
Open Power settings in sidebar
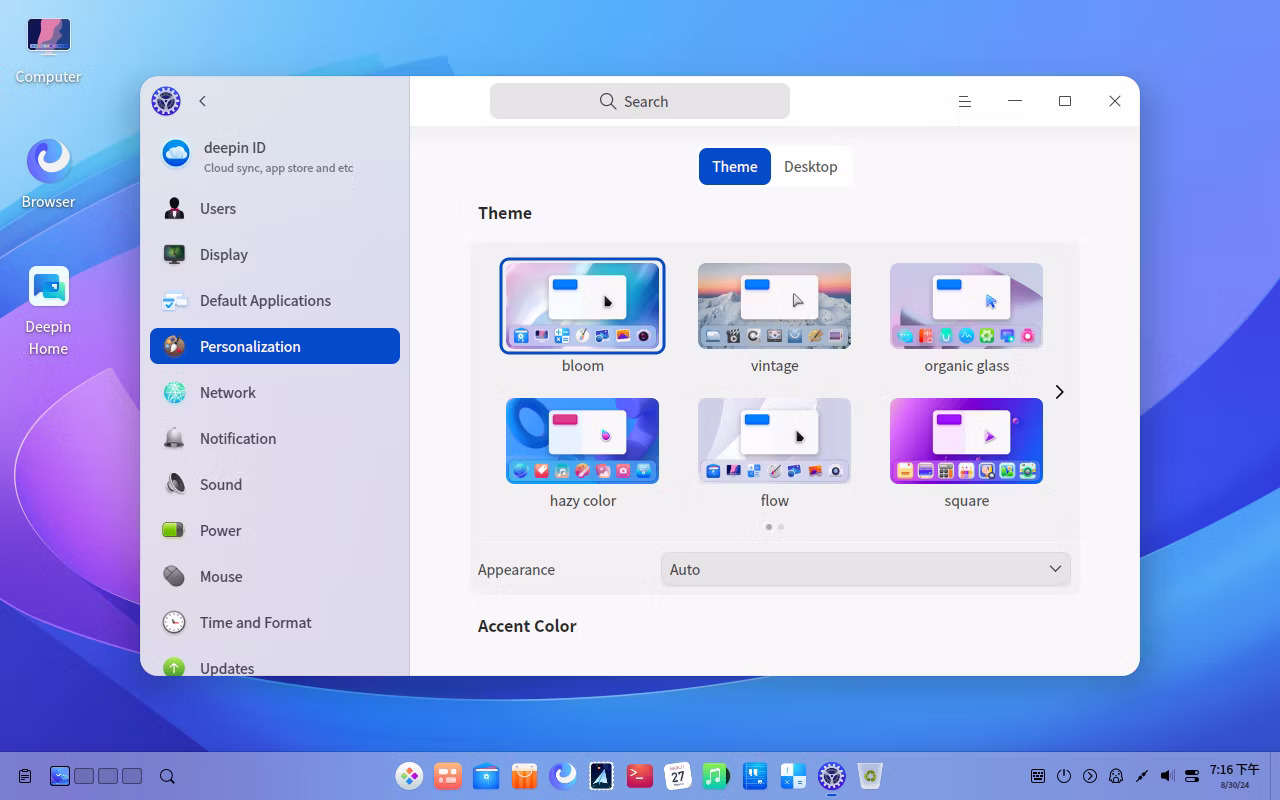tap(220, 531)
